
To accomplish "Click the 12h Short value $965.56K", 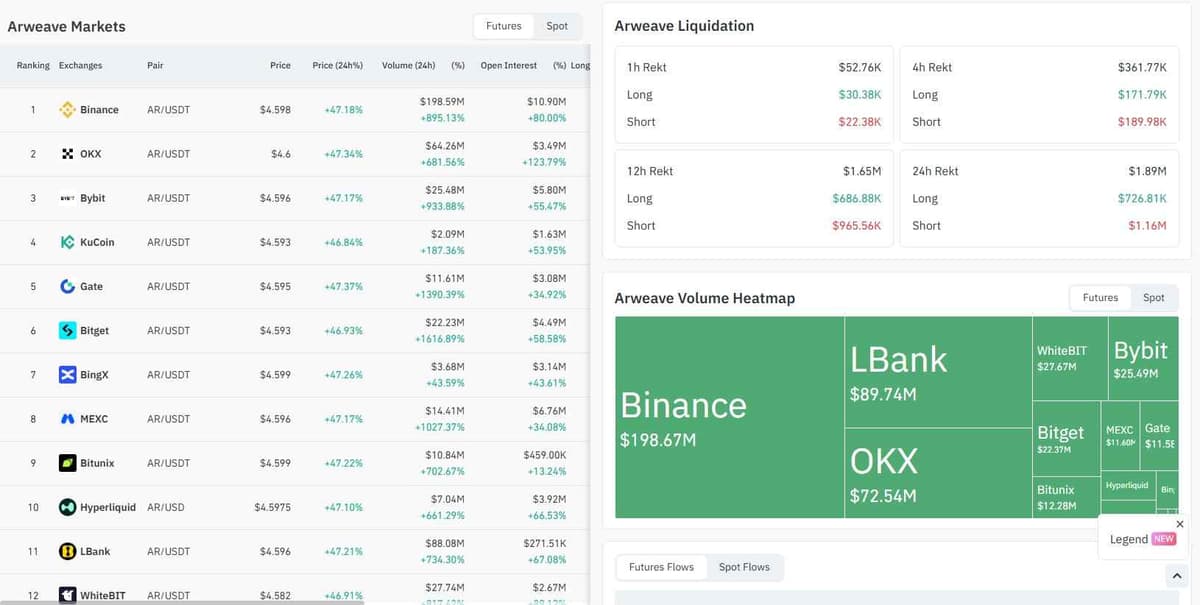I will 856,225.
